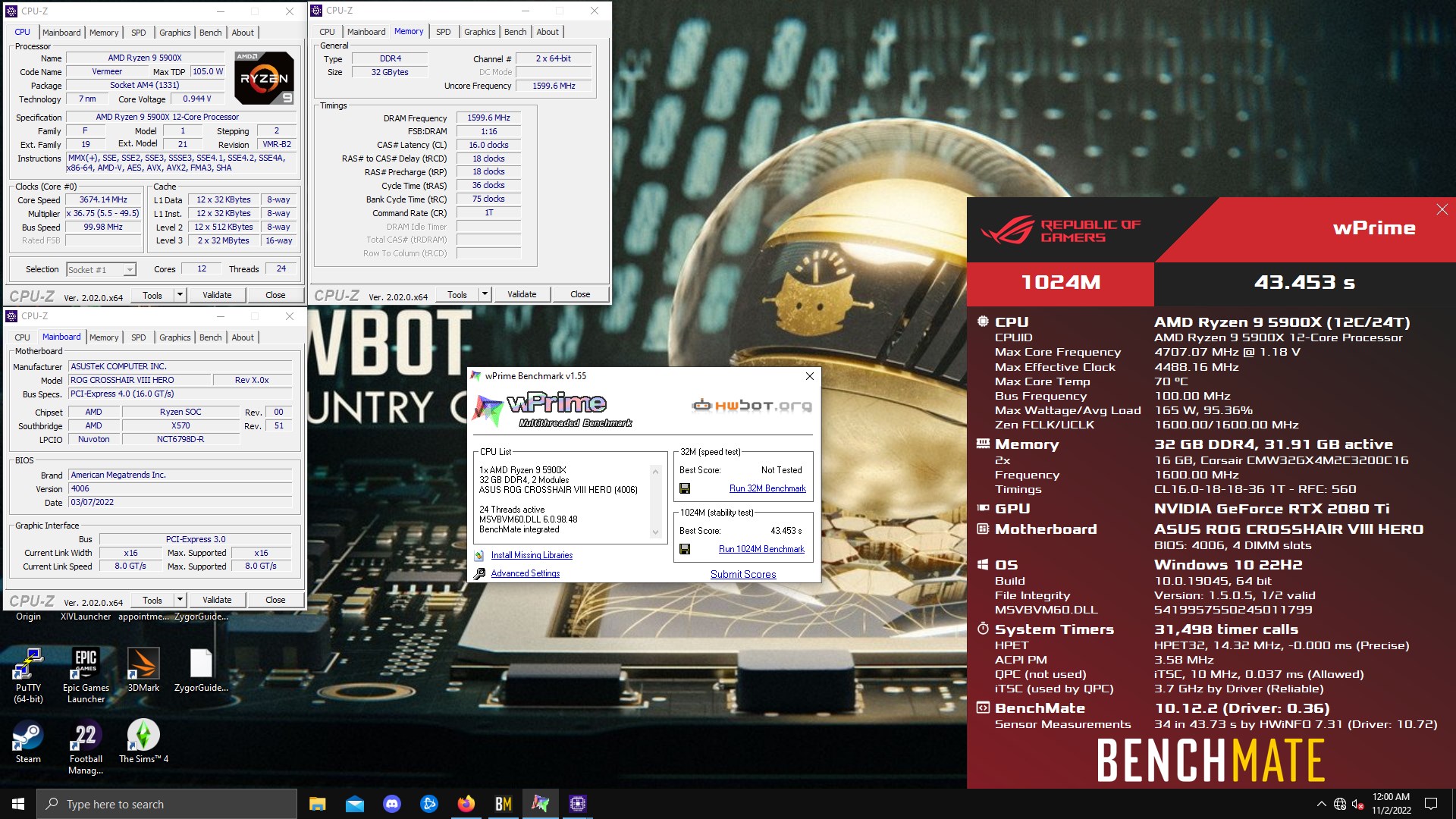This screenshot has width=1456, height=819.
Task: Open Firefox from the taskbar
Action: point(466,804)
